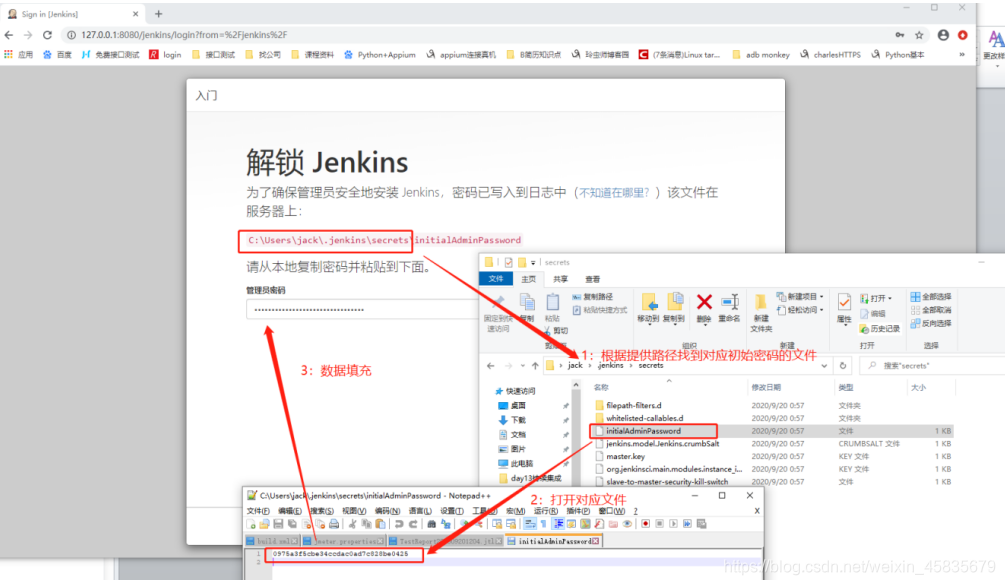Close the initialAdminPassword tab in Notepad++

pos(595,541)
